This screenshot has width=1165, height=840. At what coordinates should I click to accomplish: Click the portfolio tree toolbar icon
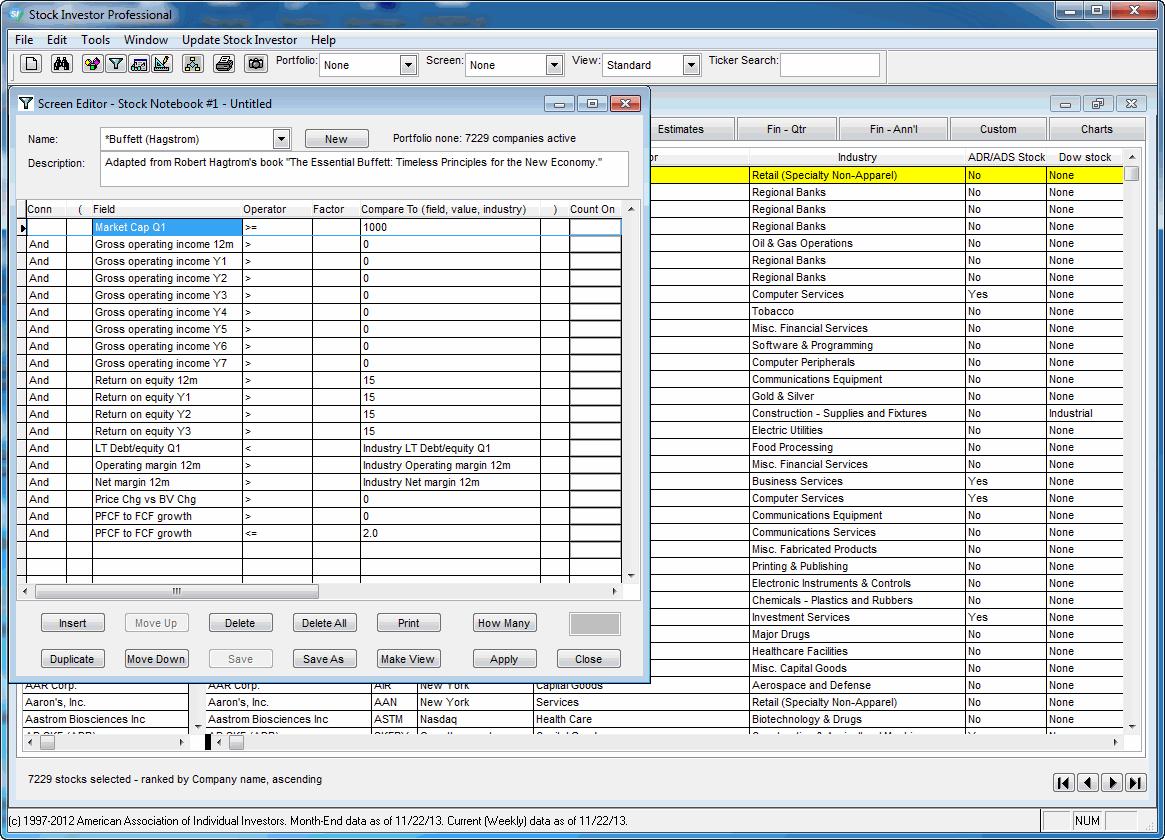(x=192, y=62)
